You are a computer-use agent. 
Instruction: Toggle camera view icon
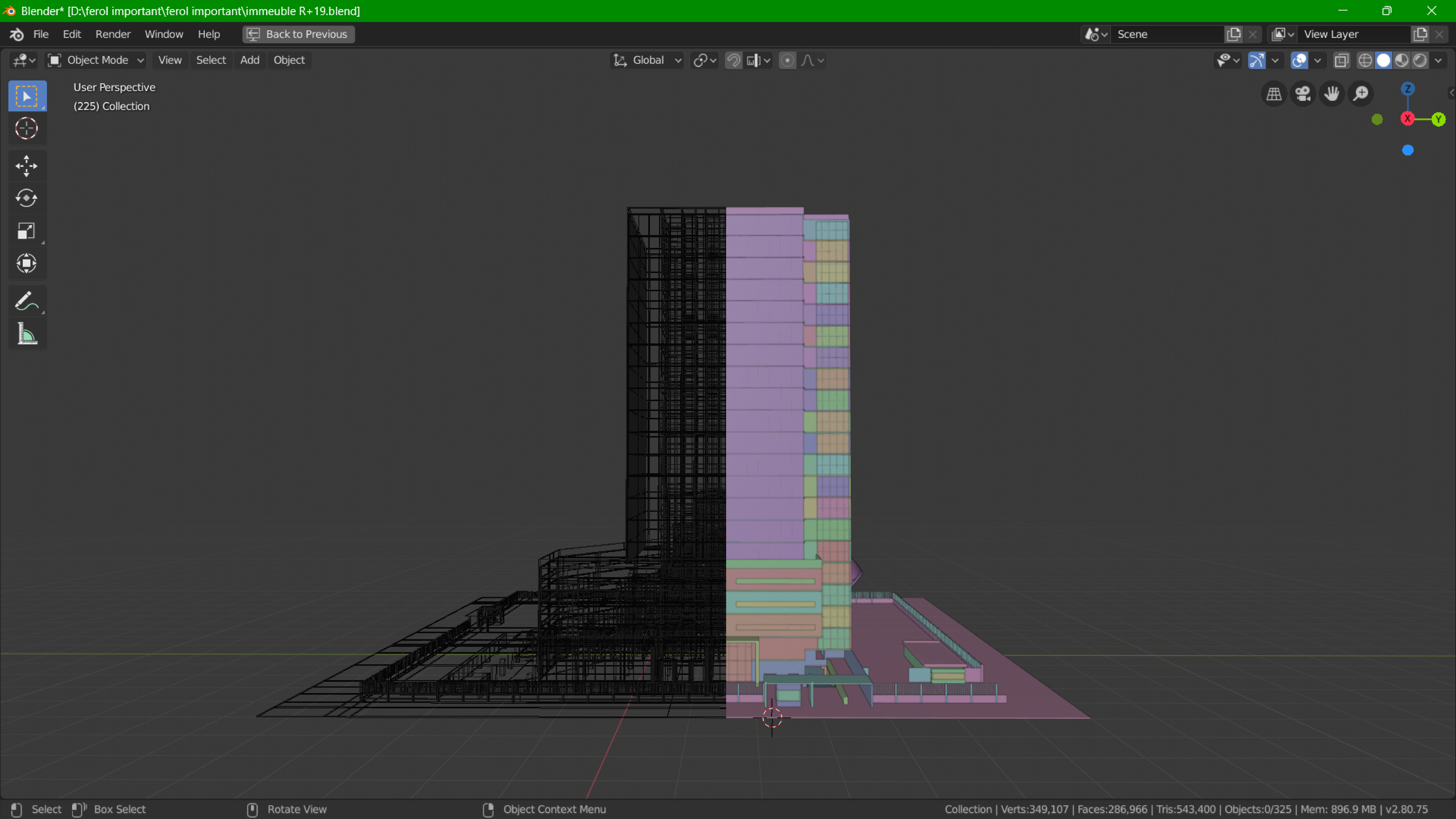click(x=1303, y=94)
